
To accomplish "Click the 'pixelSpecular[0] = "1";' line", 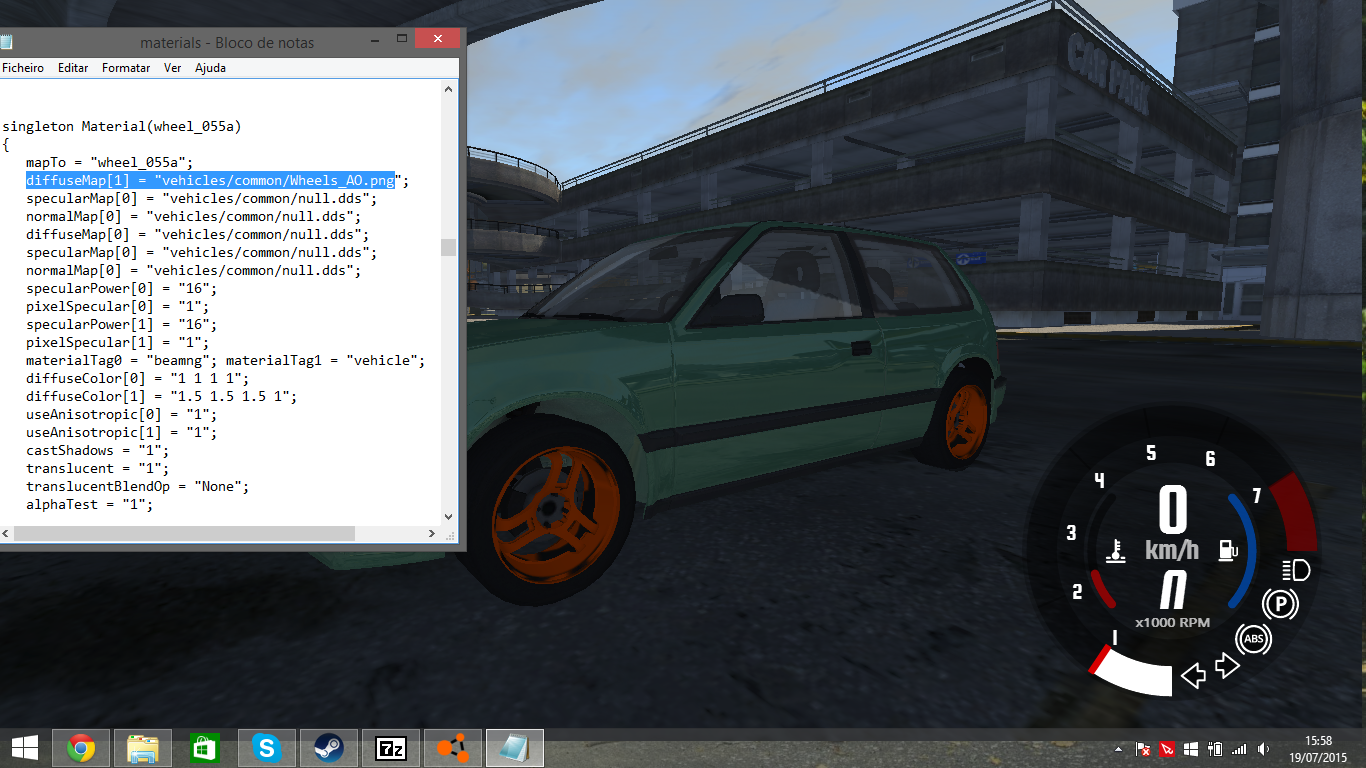I will (x=117, y=306).
